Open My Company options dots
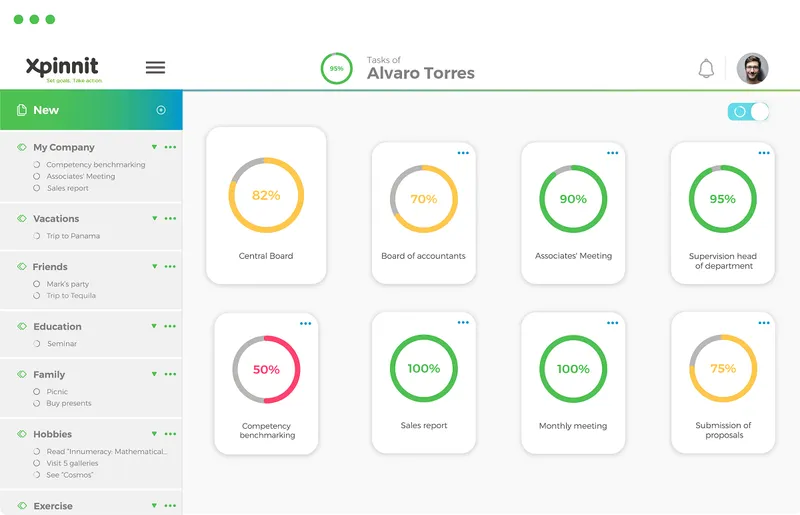 (170, 147)
